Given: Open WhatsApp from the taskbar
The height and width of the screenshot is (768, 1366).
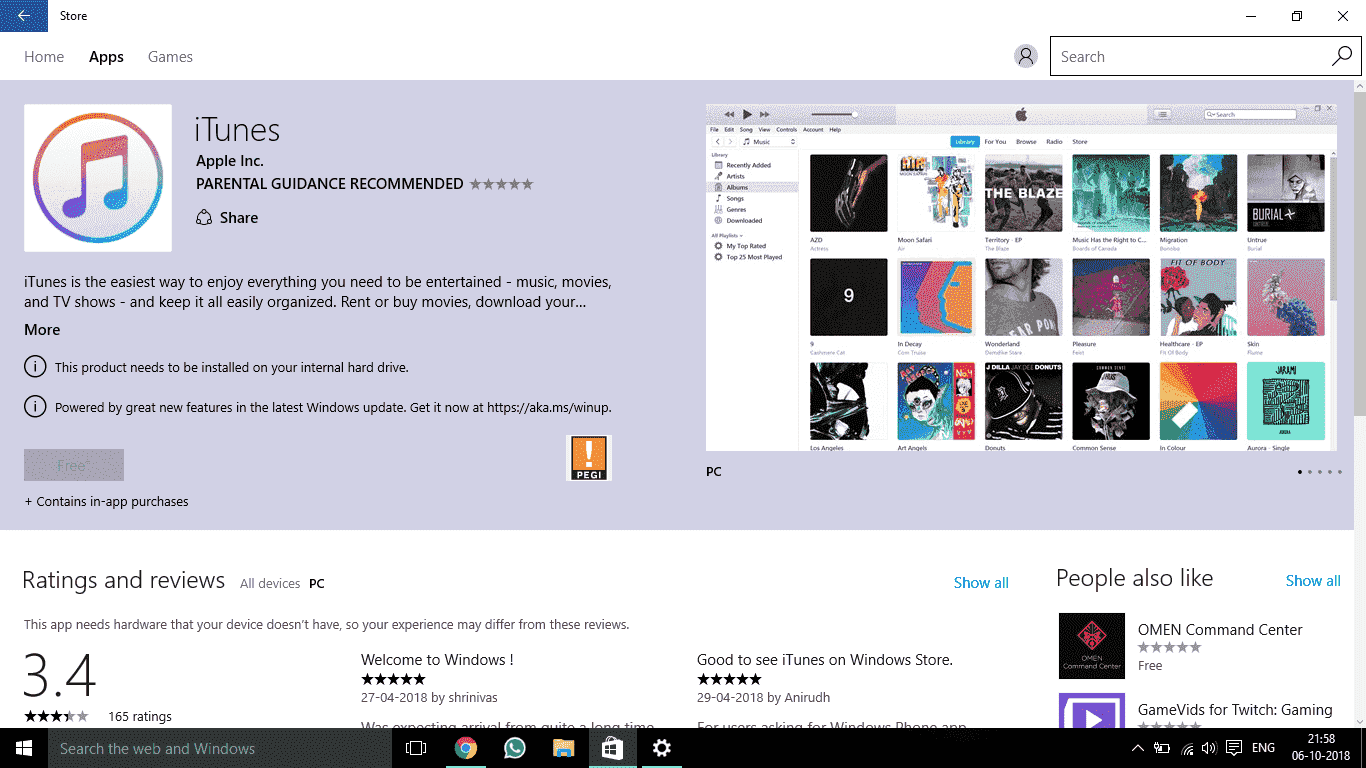Looking at the screenshot, I should pyautogui.click(x=514, y=748).
